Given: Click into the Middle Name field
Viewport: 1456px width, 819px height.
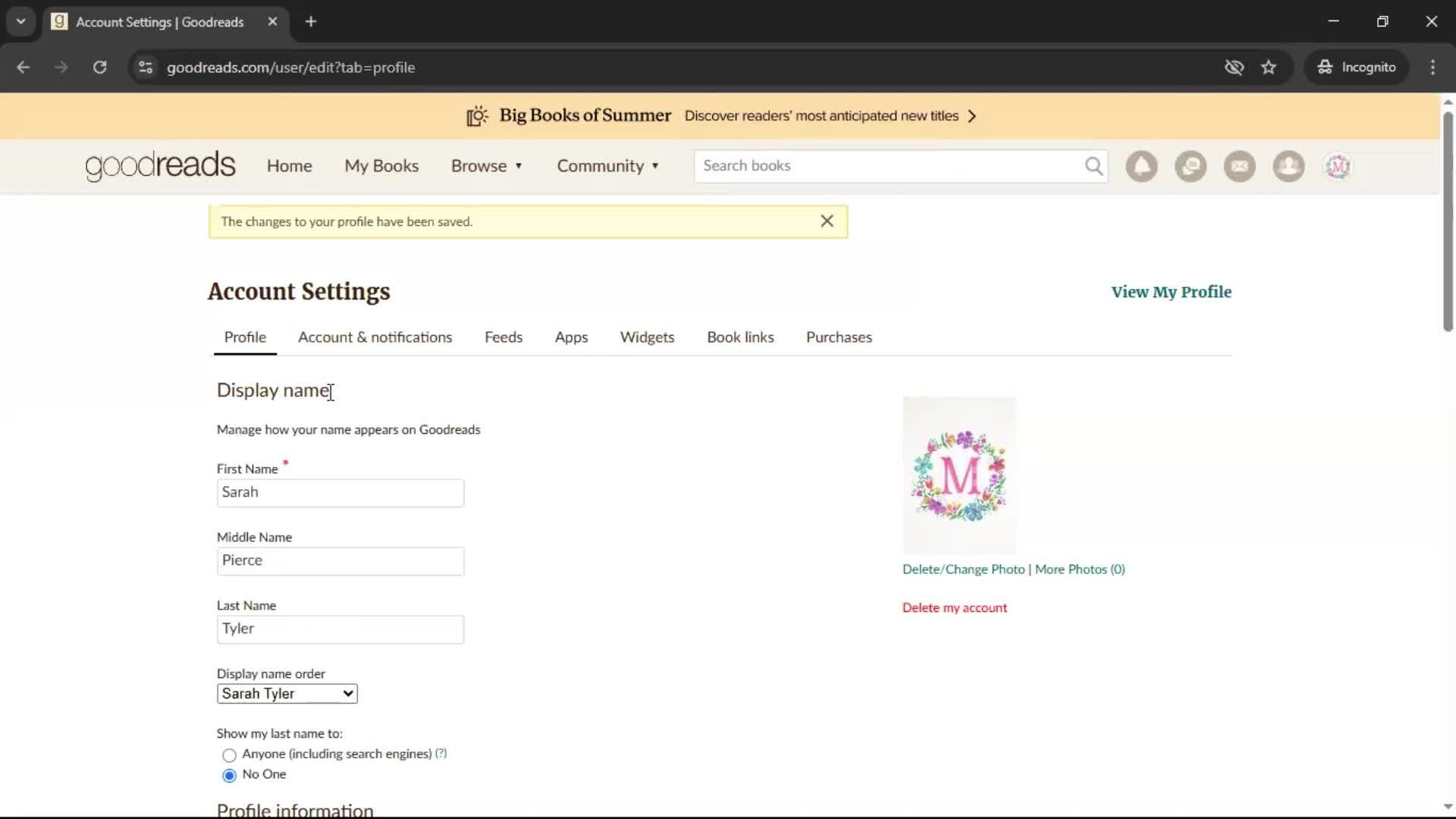Looking at the screenshot, I should [340, 561].
